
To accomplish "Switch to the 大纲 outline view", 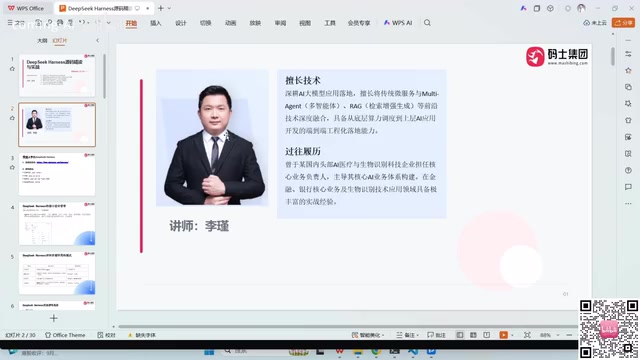I will pyautogui.click(x=42, y=40).
